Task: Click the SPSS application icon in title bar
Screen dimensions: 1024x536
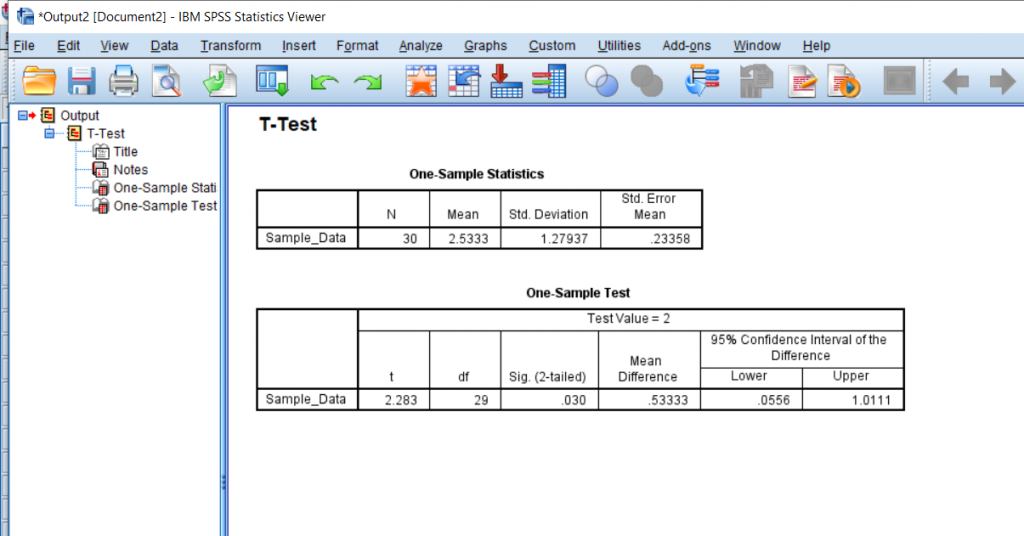Action: point(25,16)
